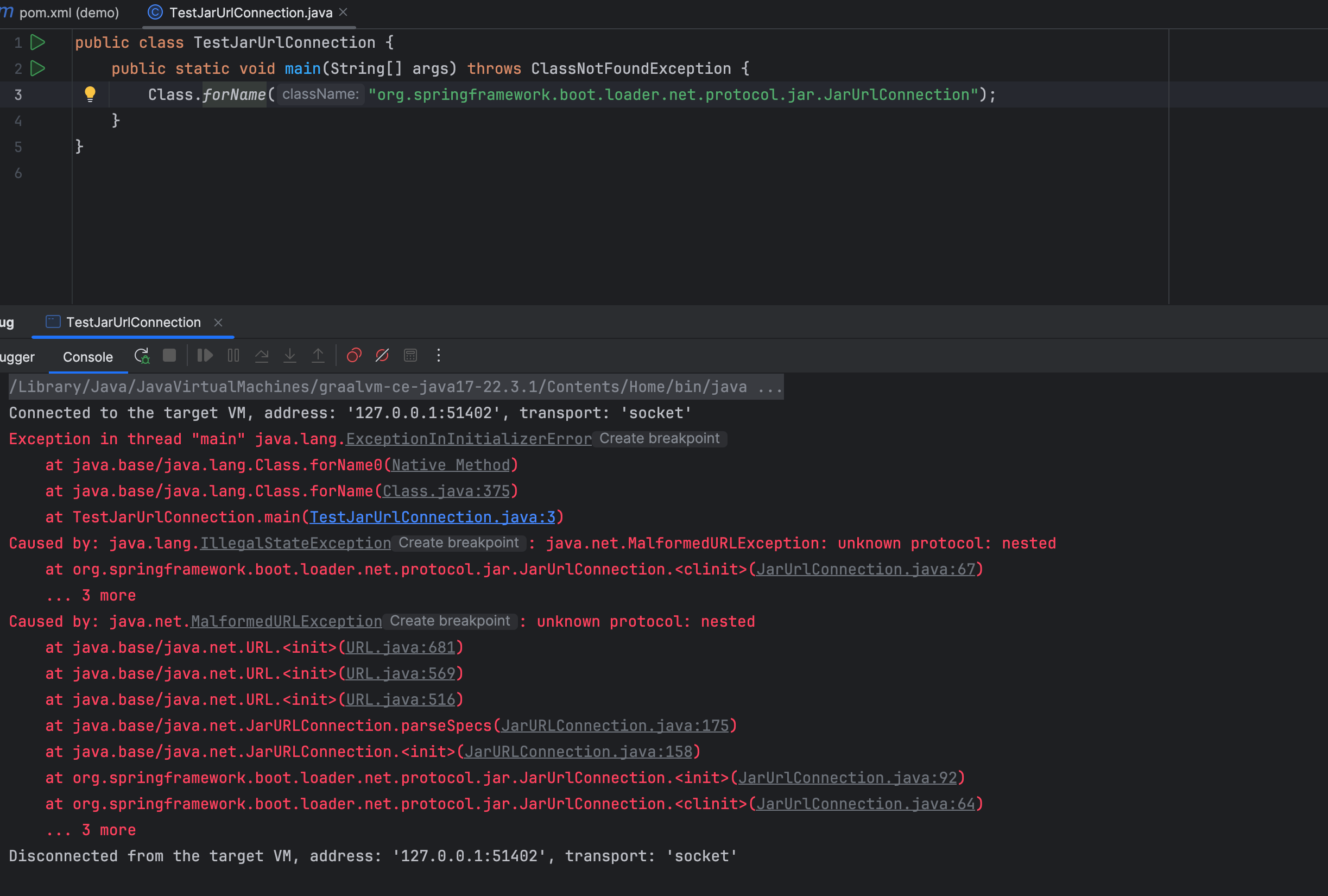The height and width of the screenshot is (896, 1328).
Task: Open the View Breakpoints dialog
Action: tap(353, 356)
